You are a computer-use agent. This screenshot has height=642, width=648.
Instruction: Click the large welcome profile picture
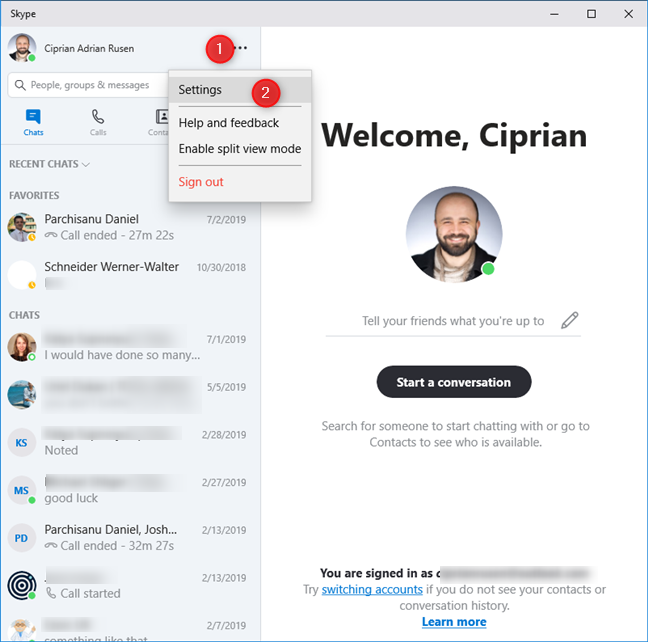pos(454,234)
